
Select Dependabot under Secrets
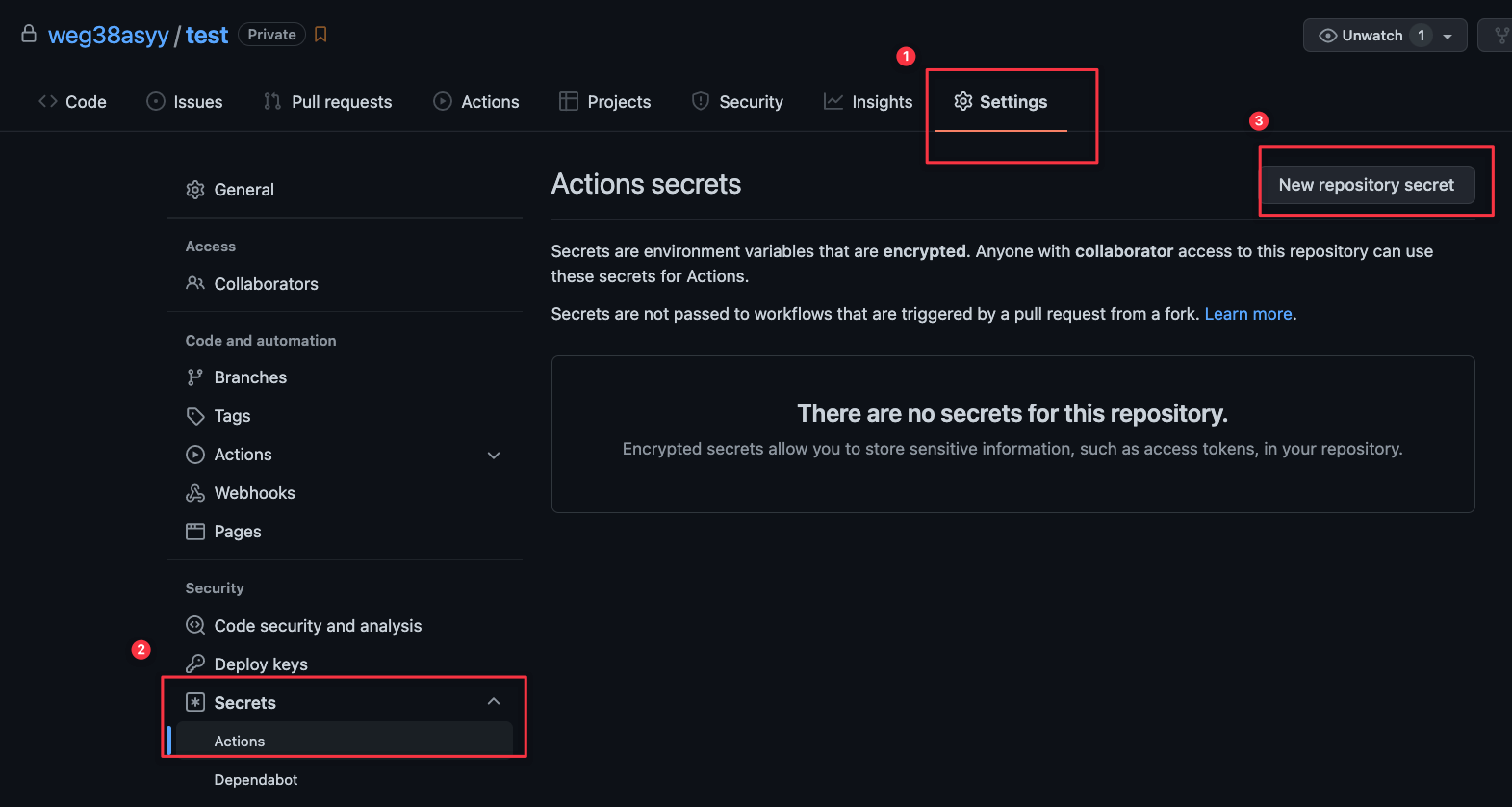pos(256,780)
